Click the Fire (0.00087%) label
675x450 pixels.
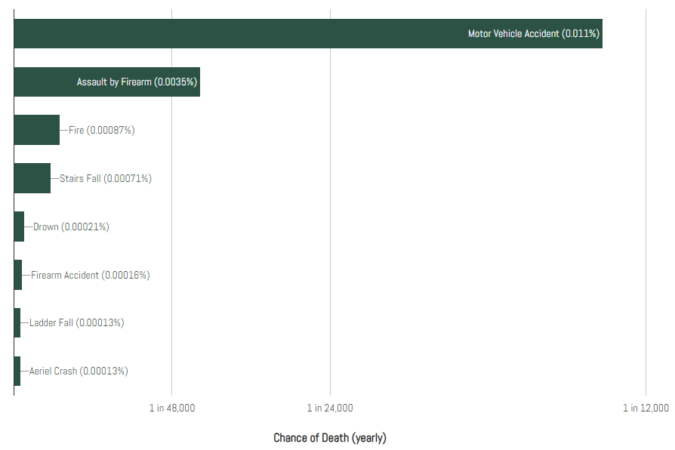pyautogui.click(x=102, y=130)
